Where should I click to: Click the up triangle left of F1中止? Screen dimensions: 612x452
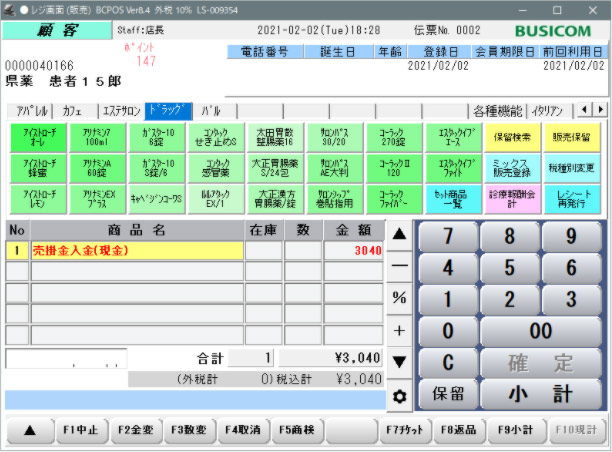coord(28,430)
